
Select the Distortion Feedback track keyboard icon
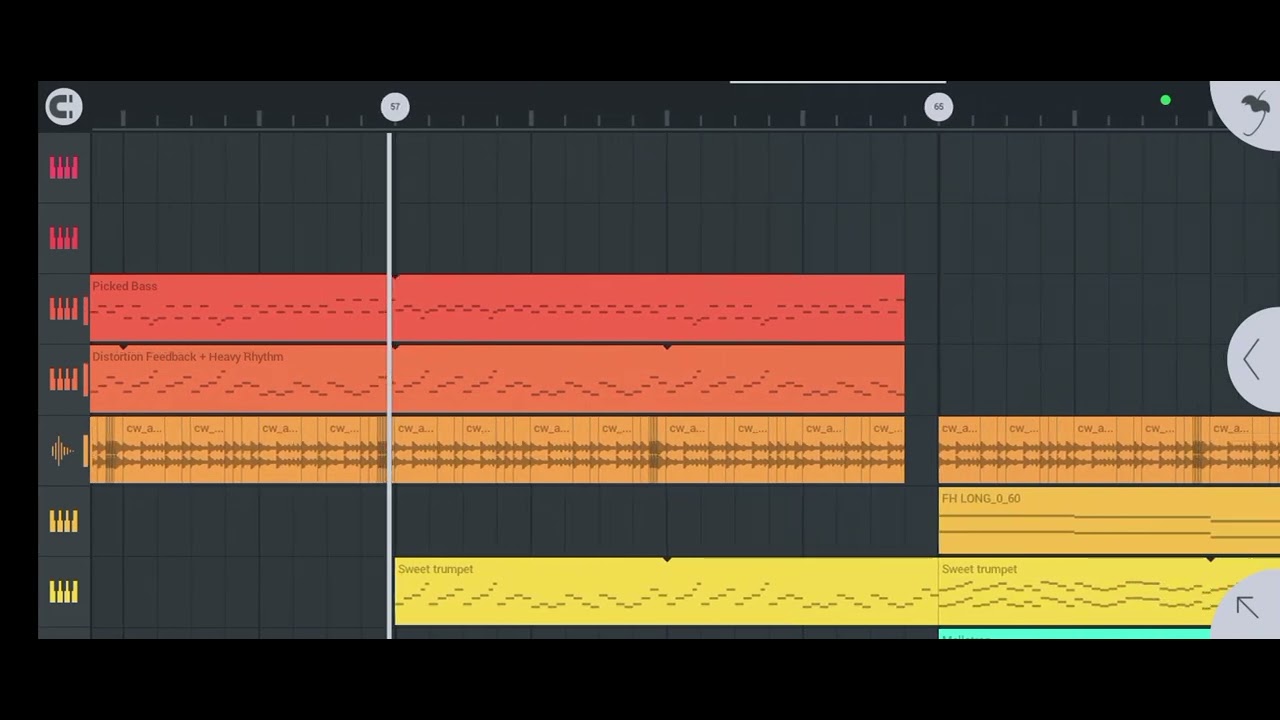tap(64, 379)
